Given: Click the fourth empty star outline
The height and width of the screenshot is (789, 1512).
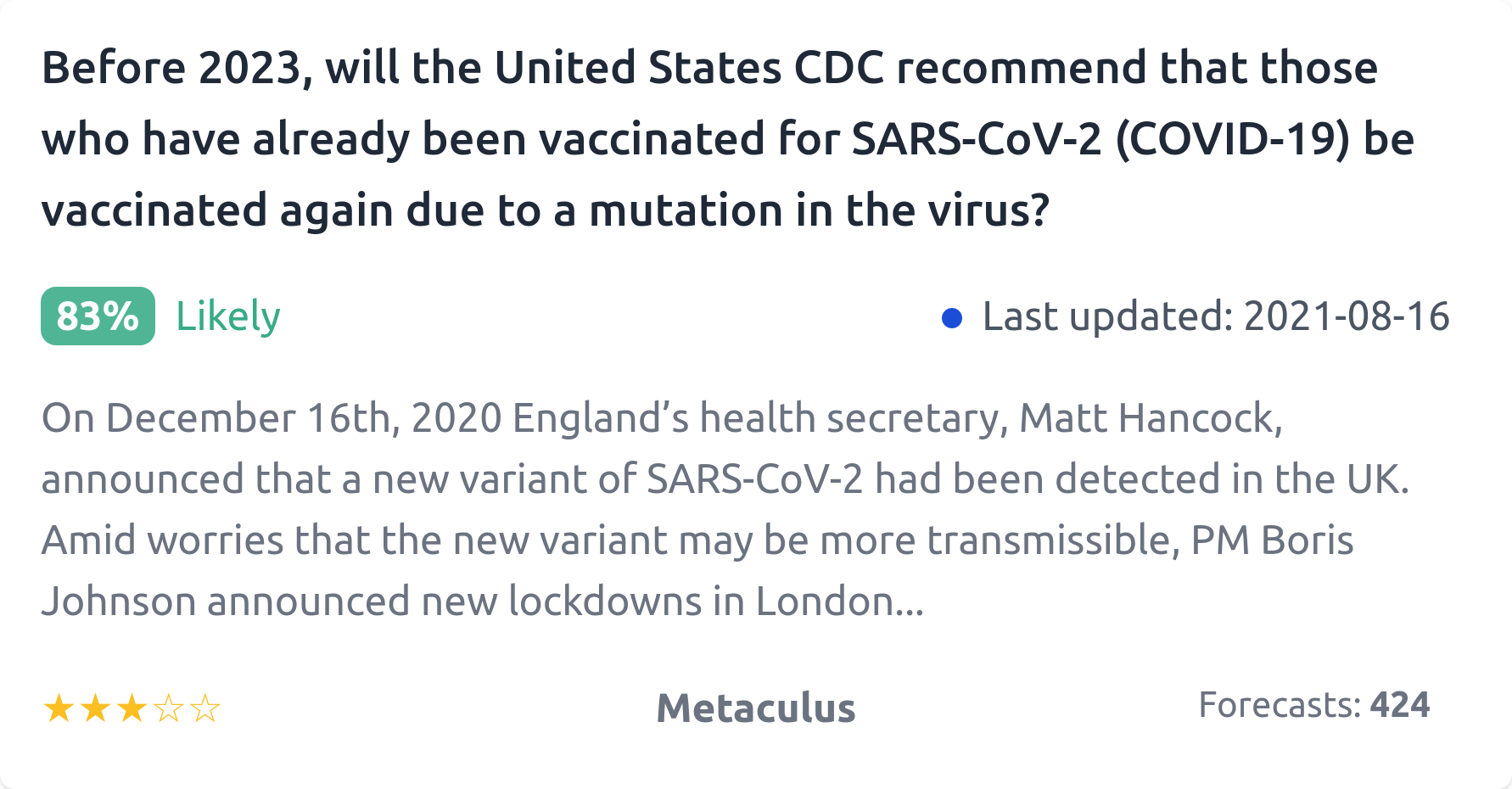Looking at the screenshot, I should (x=169, y=708).
